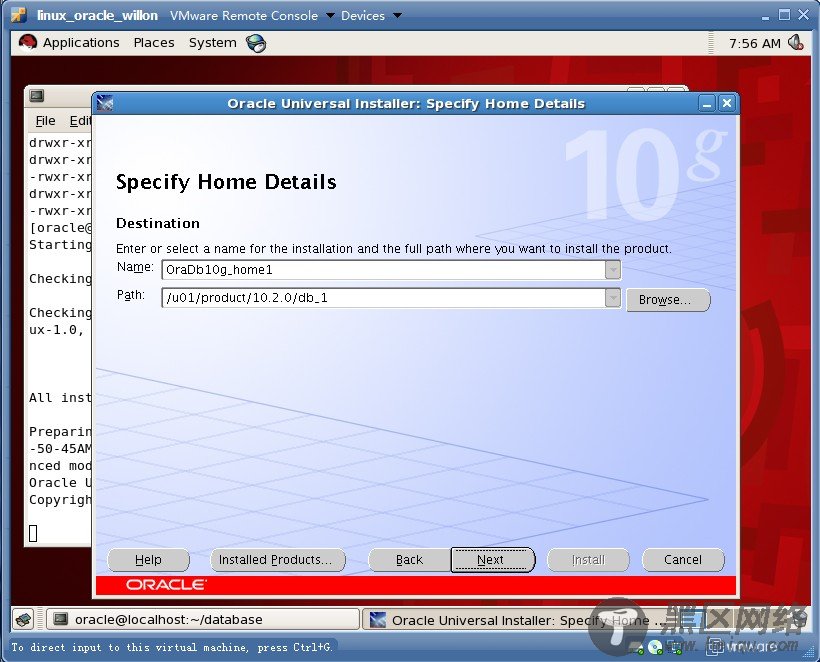Go Back to previous installer step

pos(409,560)
